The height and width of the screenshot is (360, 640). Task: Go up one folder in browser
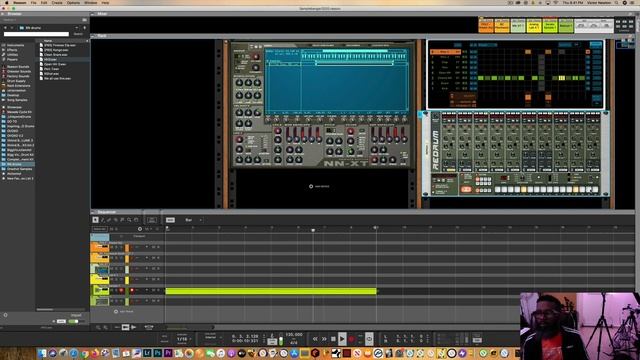click(85, 28)
